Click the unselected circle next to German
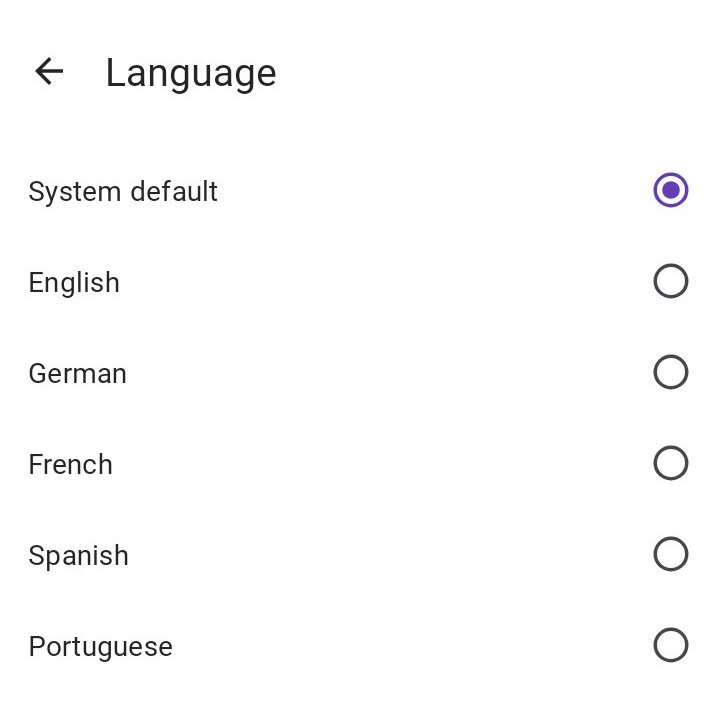The height and width of the screenshot is (710, 720). [670, 372]
